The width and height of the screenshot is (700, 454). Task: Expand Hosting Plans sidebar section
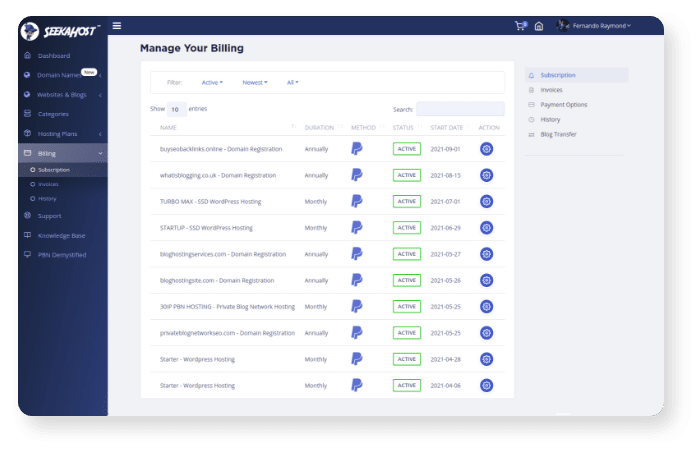coord(62,134)
